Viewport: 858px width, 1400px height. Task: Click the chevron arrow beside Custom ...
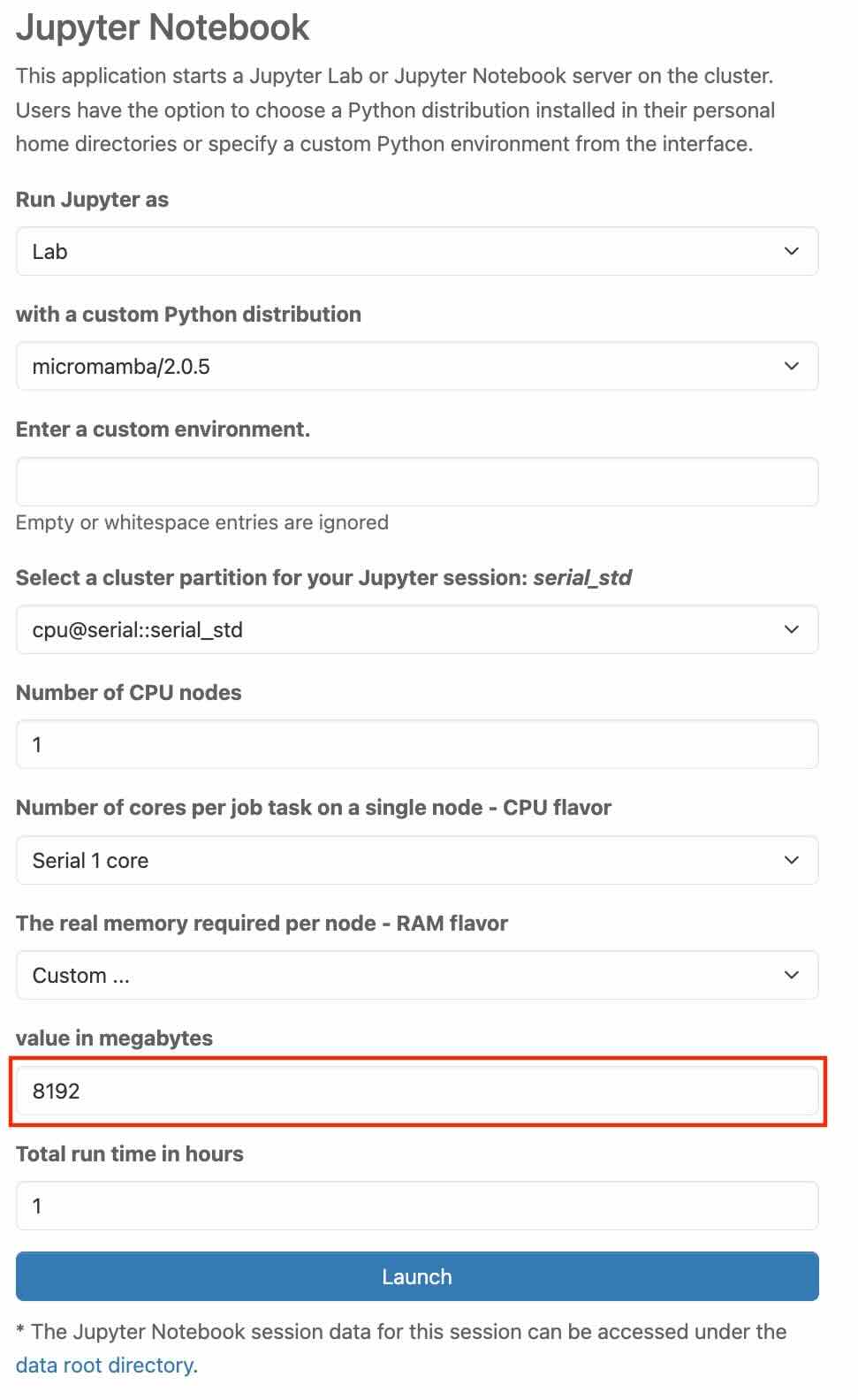pos(791,975)
